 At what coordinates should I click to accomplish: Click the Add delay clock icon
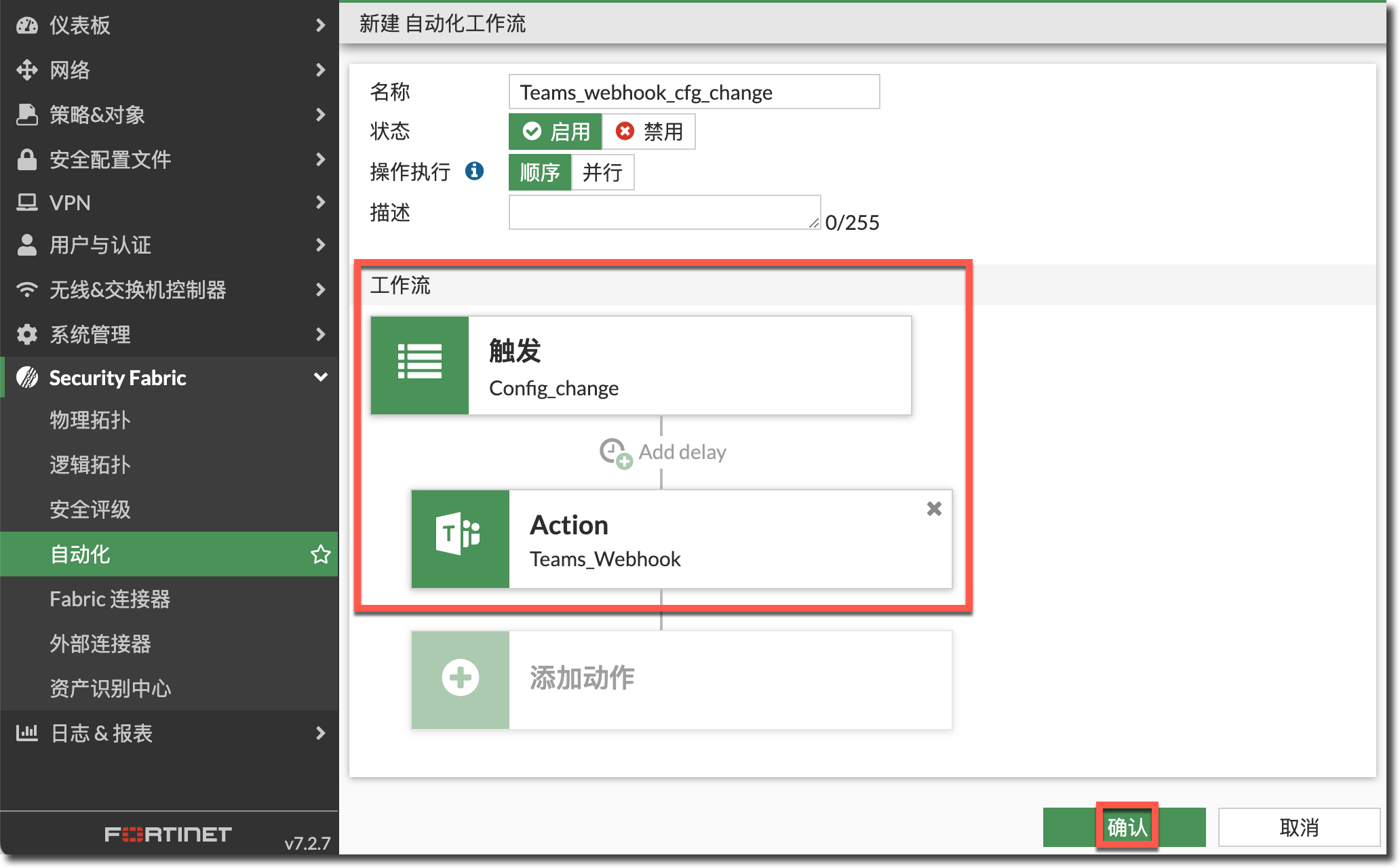tap(615, 452)
